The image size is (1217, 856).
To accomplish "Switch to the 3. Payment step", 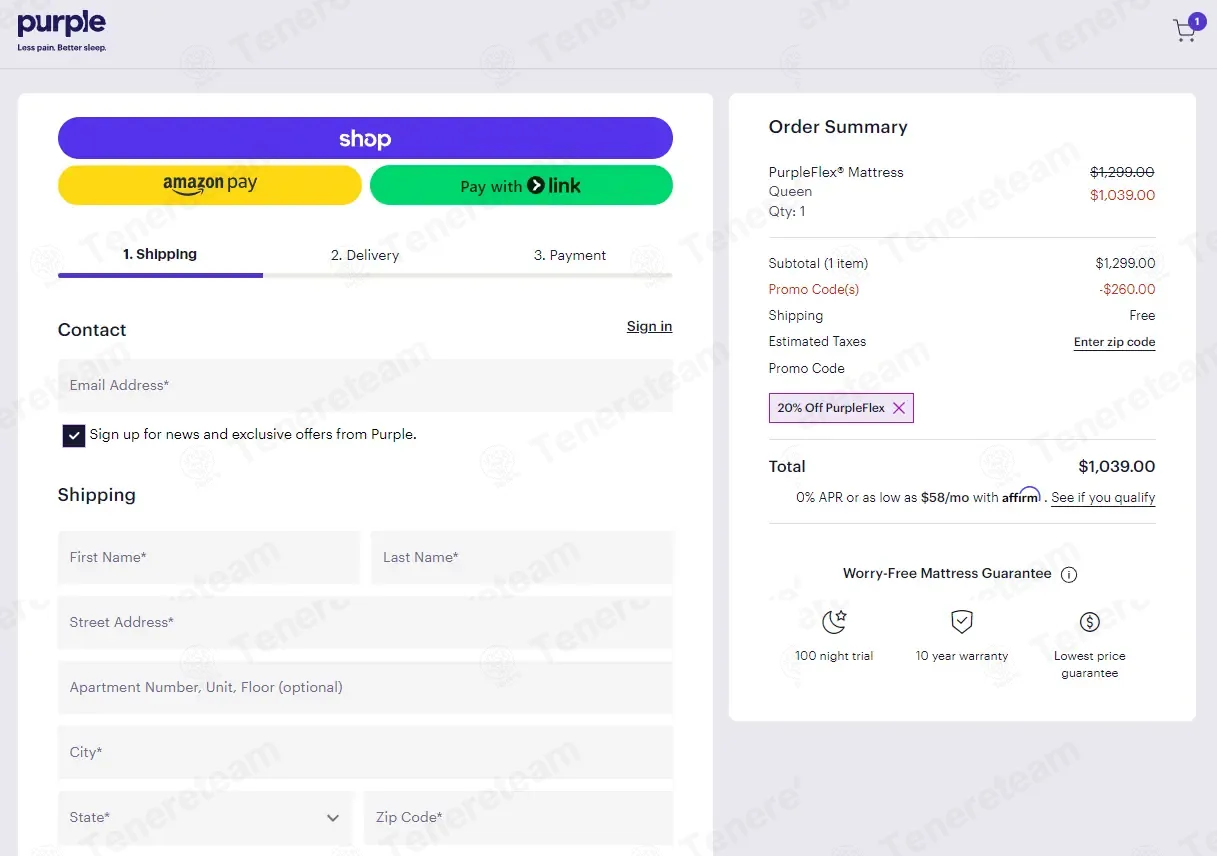I will click(x=570, y=255).
